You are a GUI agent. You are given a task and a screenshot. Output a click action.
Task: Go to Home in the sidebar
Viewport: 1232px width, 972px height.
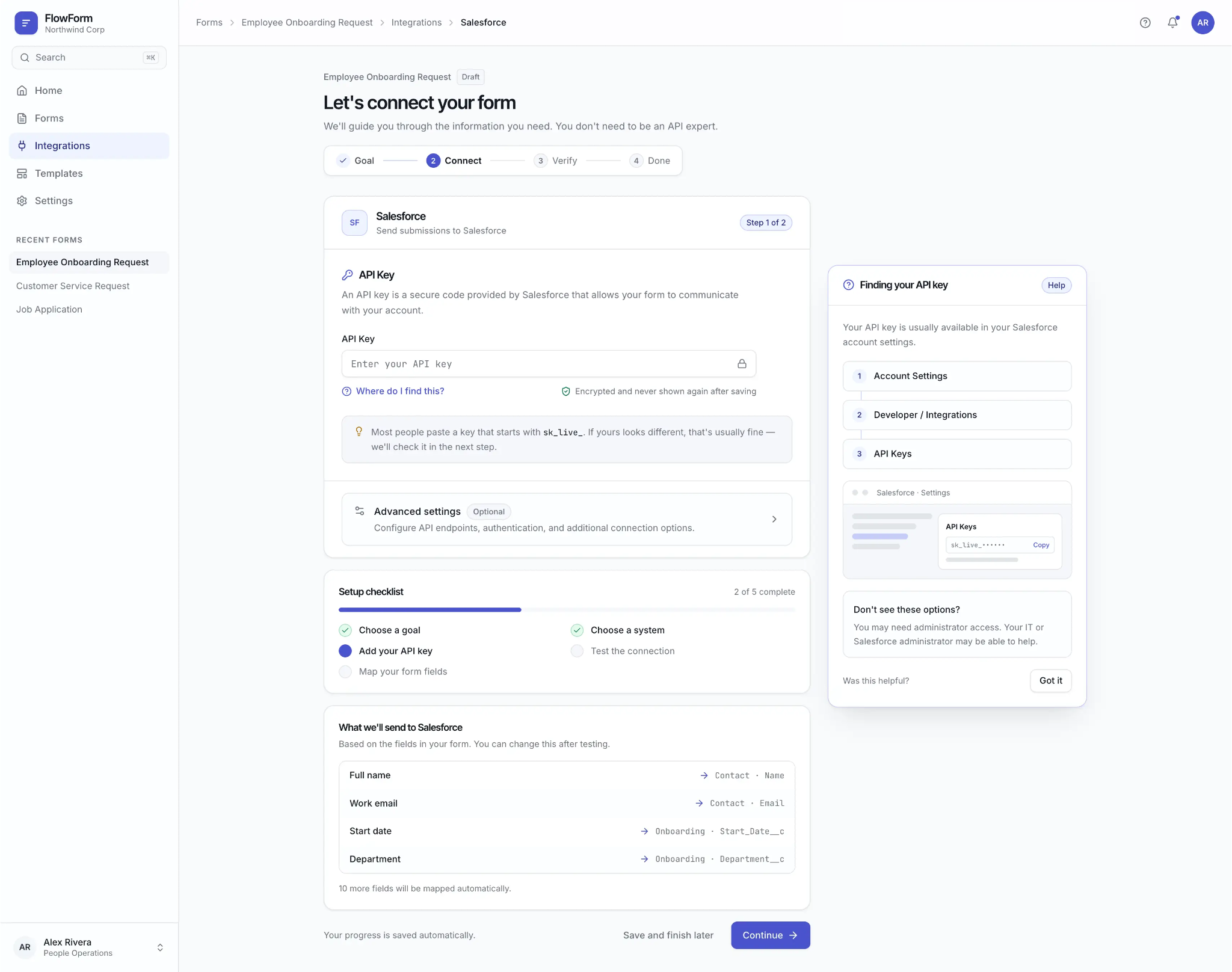89,91
